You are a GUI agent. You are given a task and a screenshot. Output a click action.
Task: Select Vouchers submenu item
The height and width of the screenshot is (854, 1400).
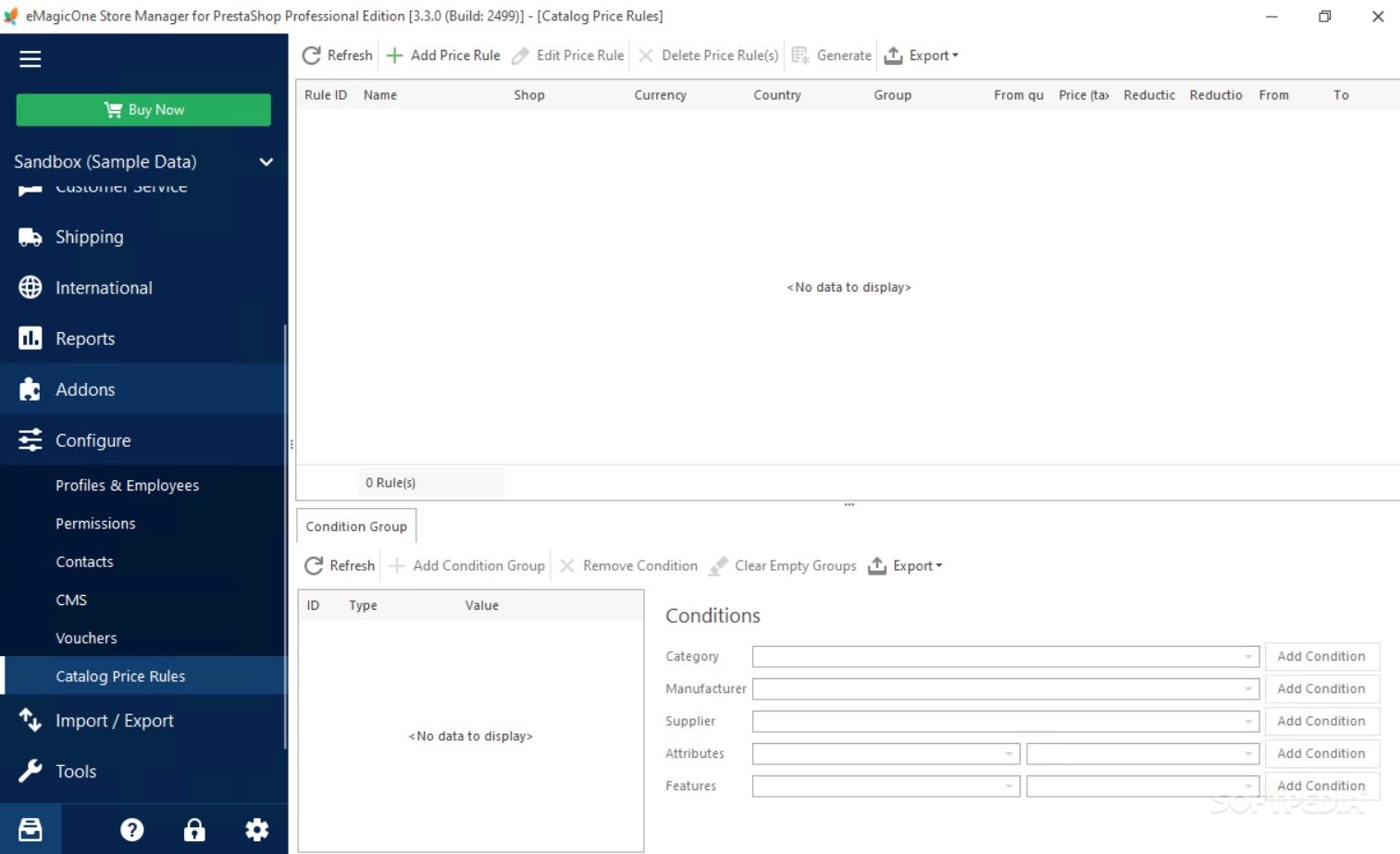[x=86, y=638]
